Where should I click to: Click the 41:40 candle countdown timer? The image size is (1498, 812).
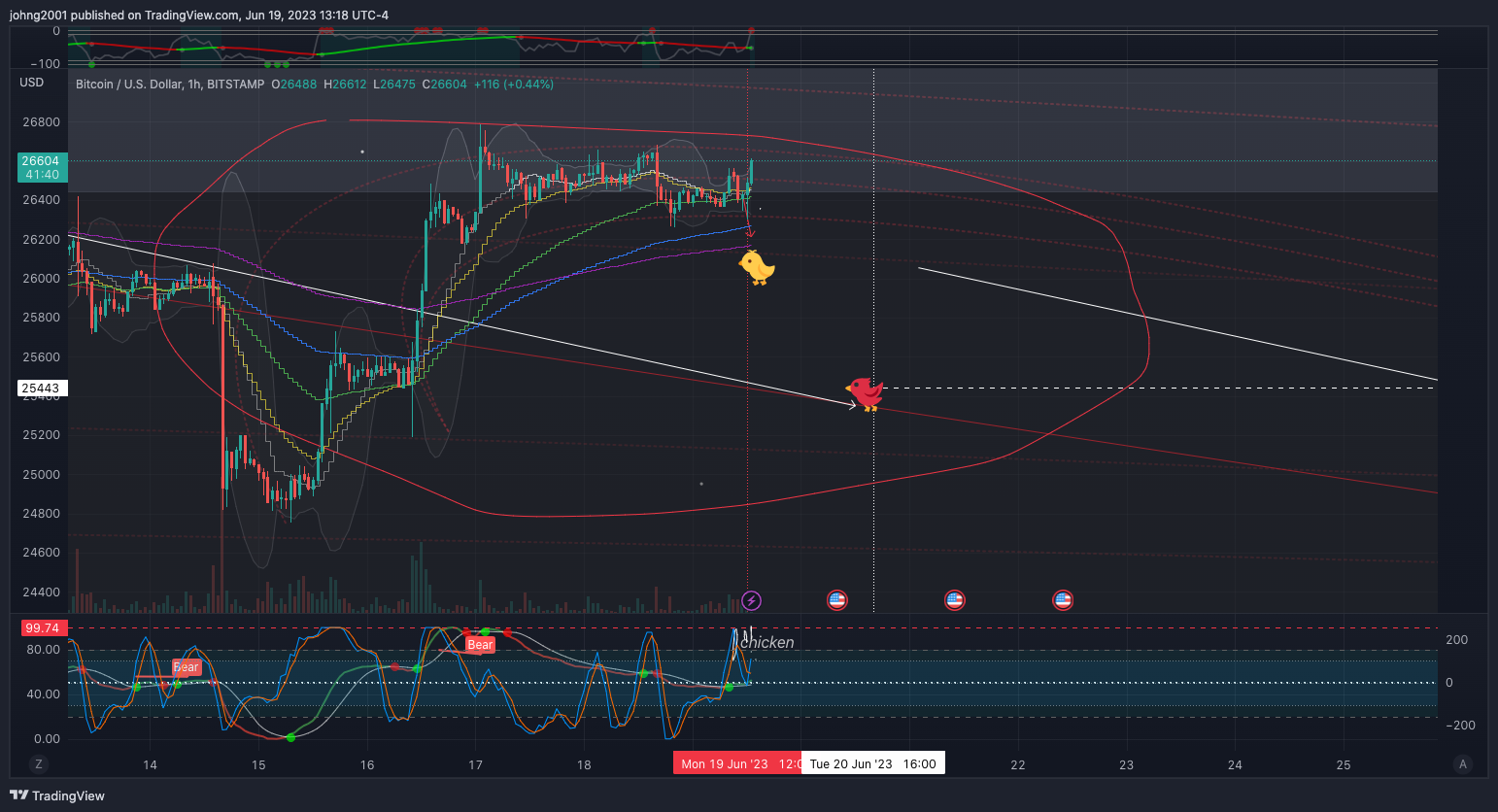[x=43, y=175]
